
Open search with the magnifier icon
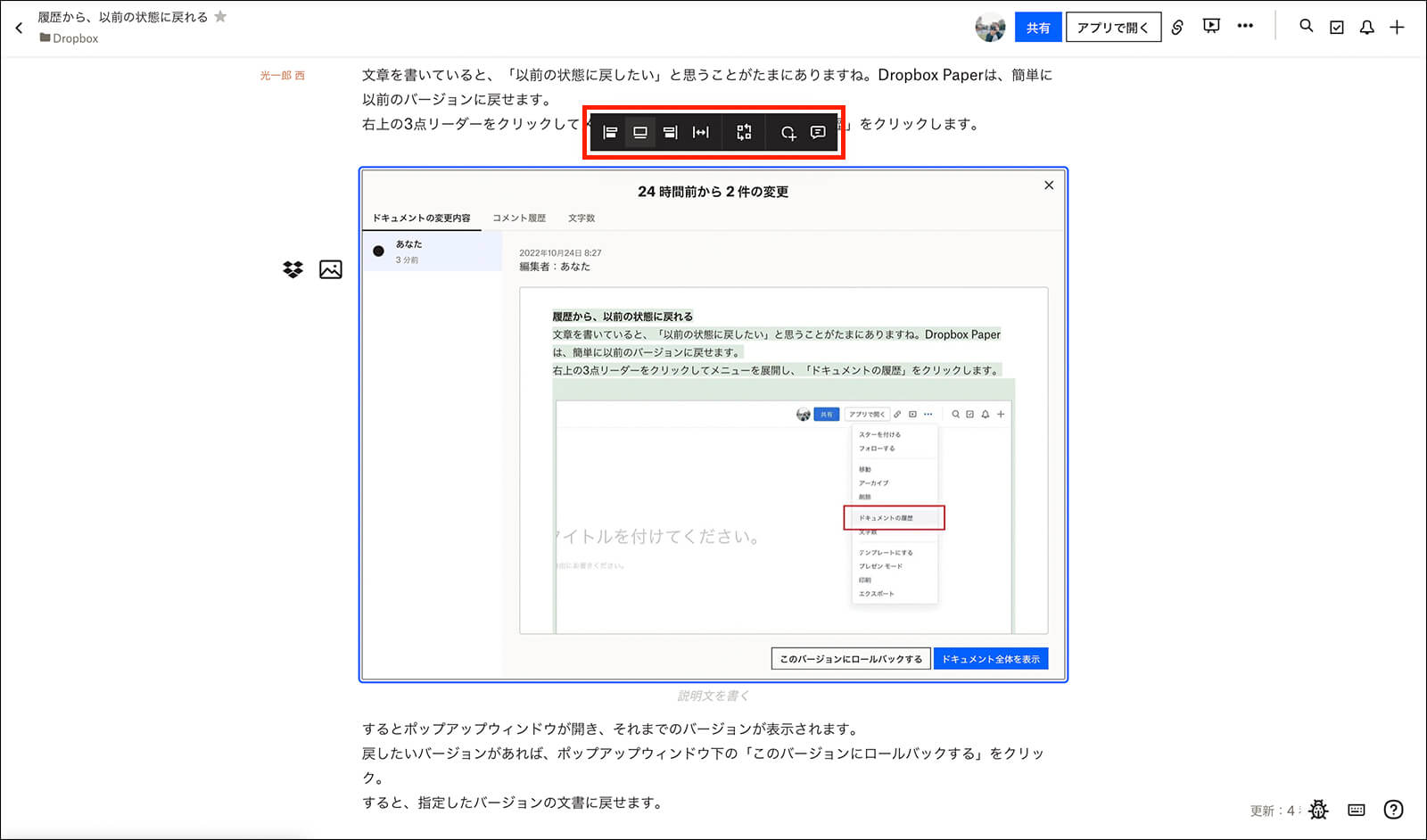tap(1307, 27)
